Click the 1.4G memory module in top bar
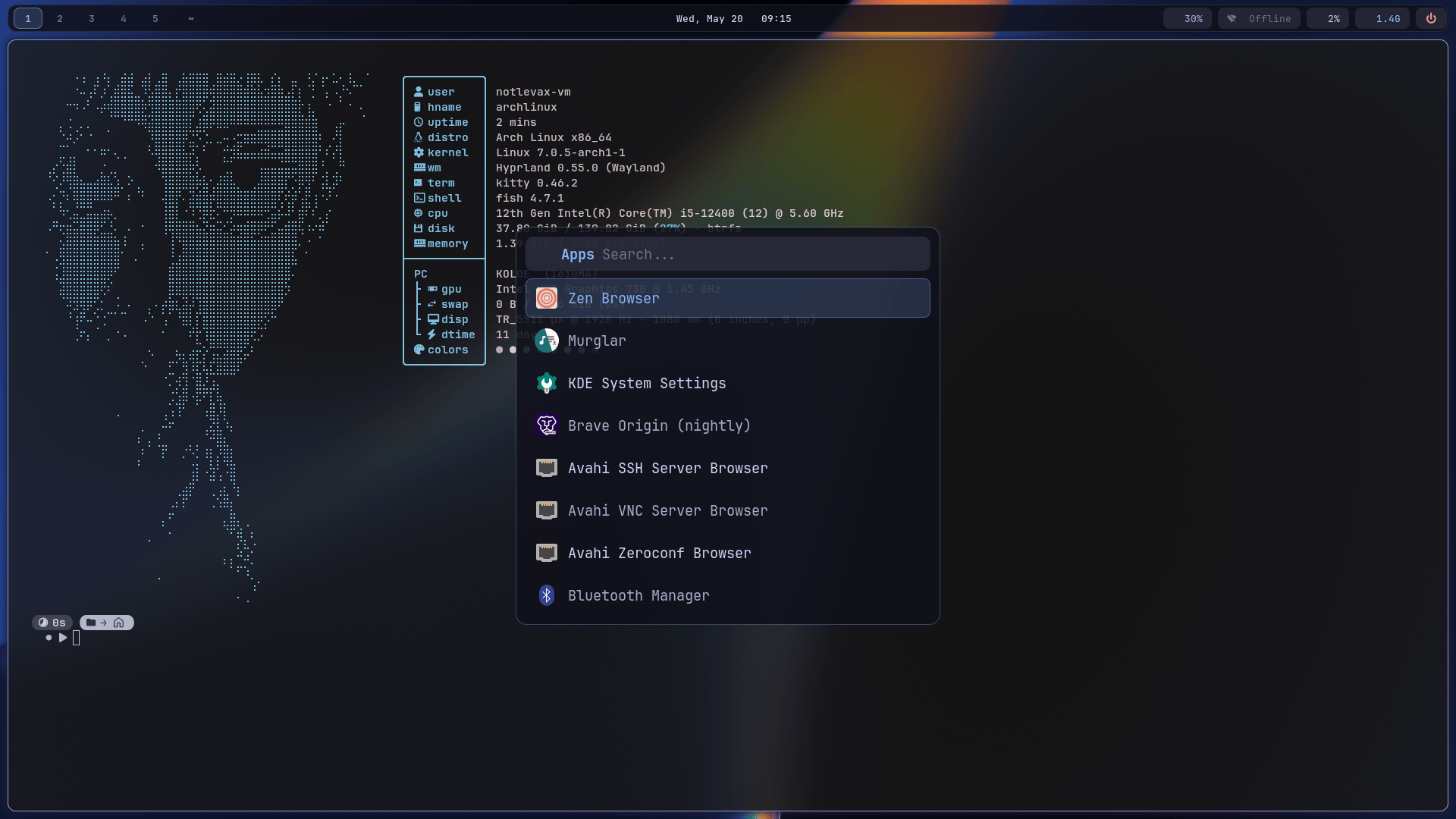The height and width of the screenshot is (819, 1456). click(1382, 18)
